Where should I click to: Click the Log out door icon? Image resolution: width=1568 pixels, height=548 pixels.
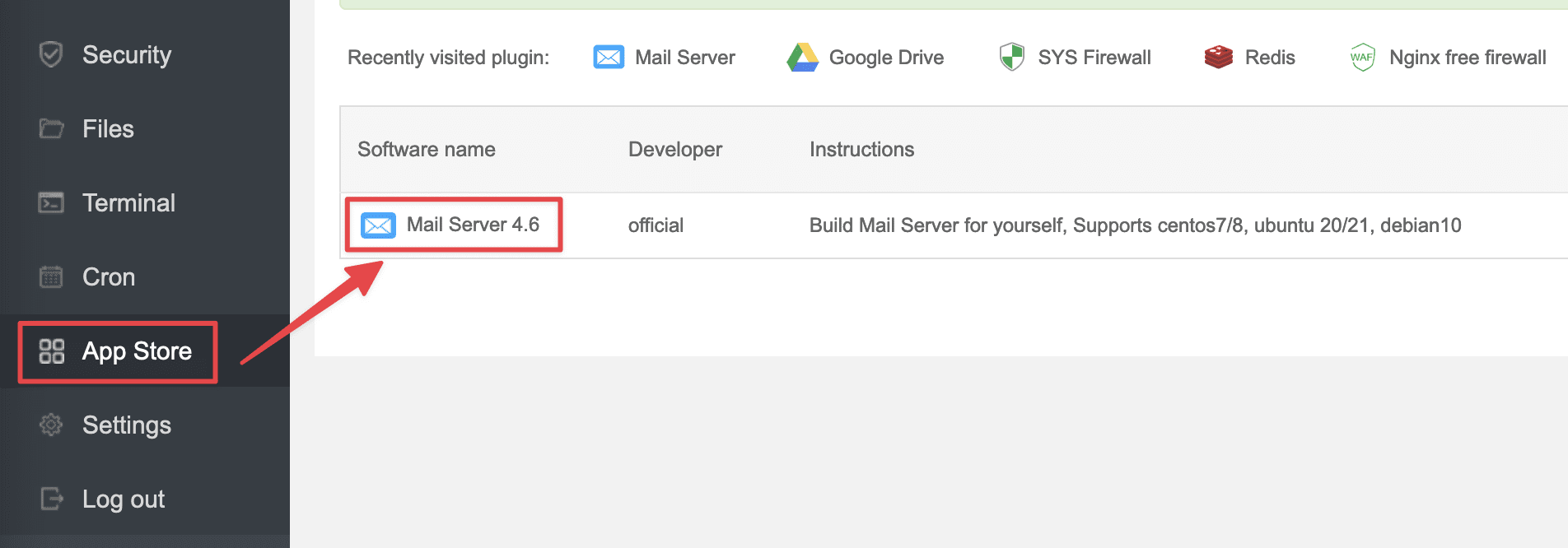[x=51, y=499]
